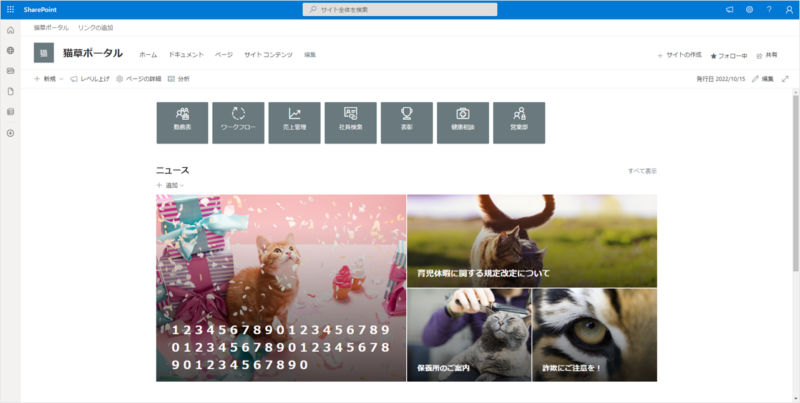Click the 共有 share button

[766, 55]
